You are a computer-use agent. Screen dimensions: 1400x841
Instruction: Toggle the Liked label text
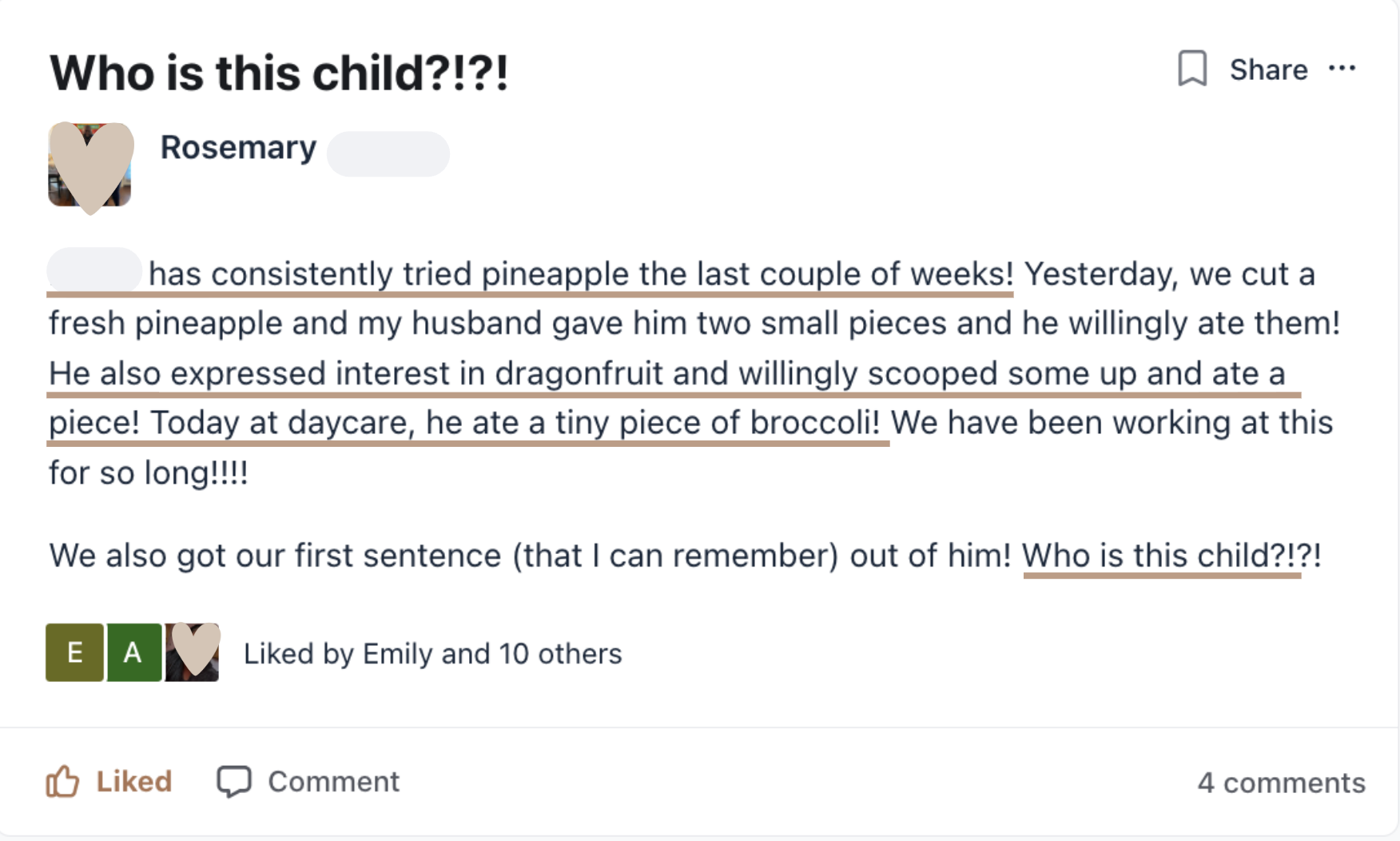tap(133, 781)
